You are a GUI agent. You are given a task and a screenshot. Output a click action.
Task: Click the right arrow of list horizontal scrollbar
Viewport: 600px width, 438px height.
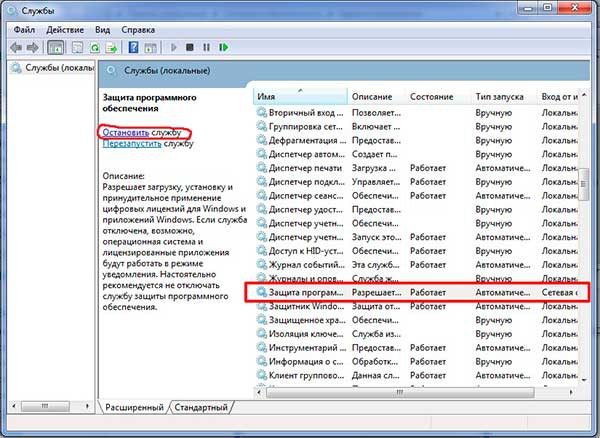click(x=571, y=392)
